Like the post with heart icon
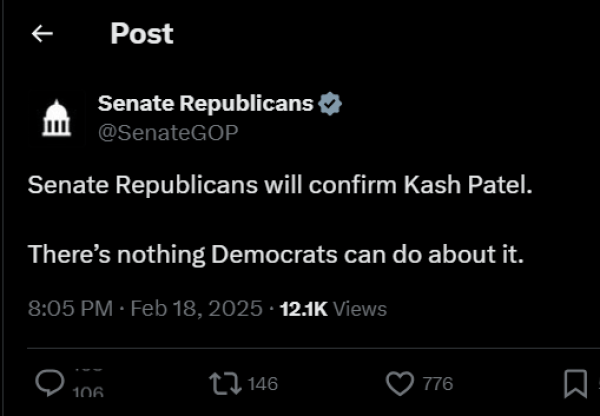600x416 pixels. pos(400,384)
